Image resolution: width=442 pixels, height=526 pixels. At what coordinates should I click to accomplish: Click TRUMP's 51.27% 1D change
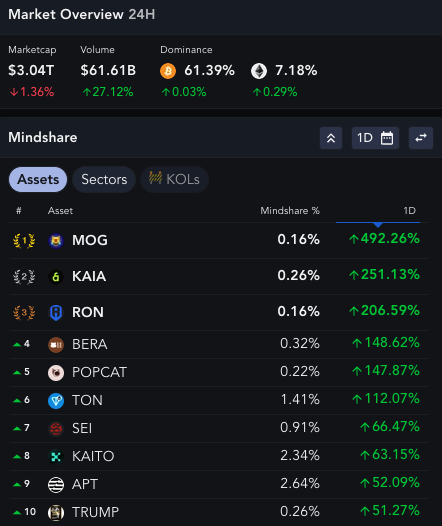[x=390, y=511]
